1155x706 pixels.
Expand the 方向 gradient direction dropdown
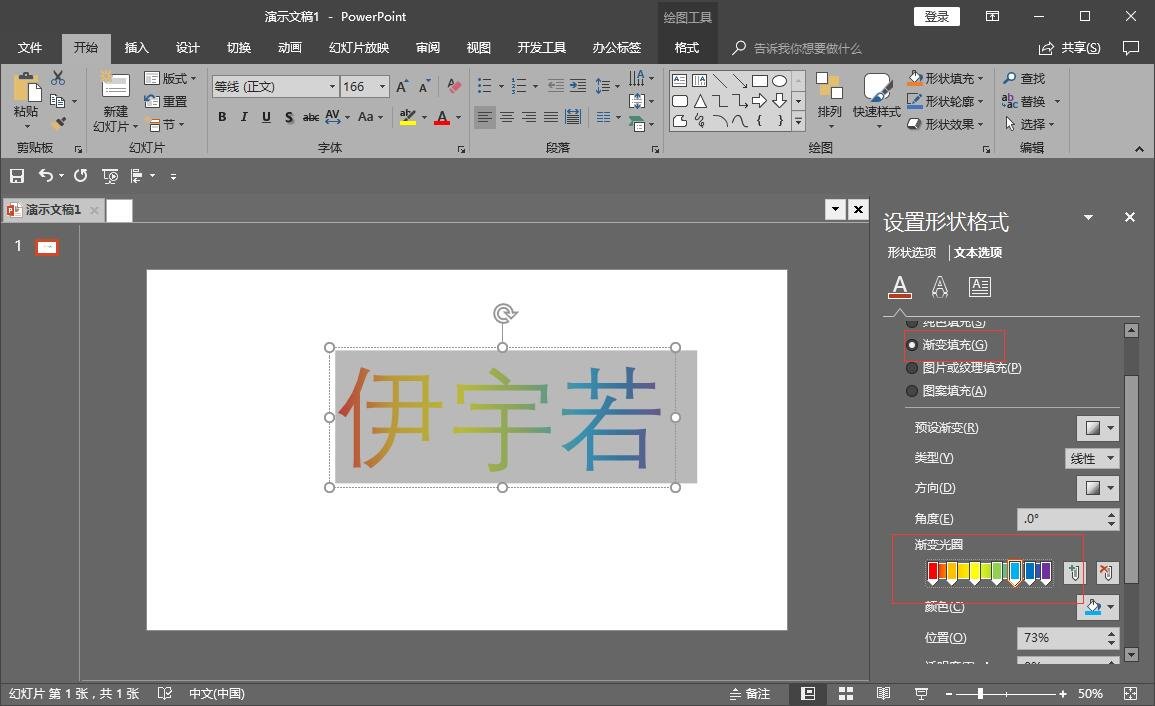tap(1097, 488)
